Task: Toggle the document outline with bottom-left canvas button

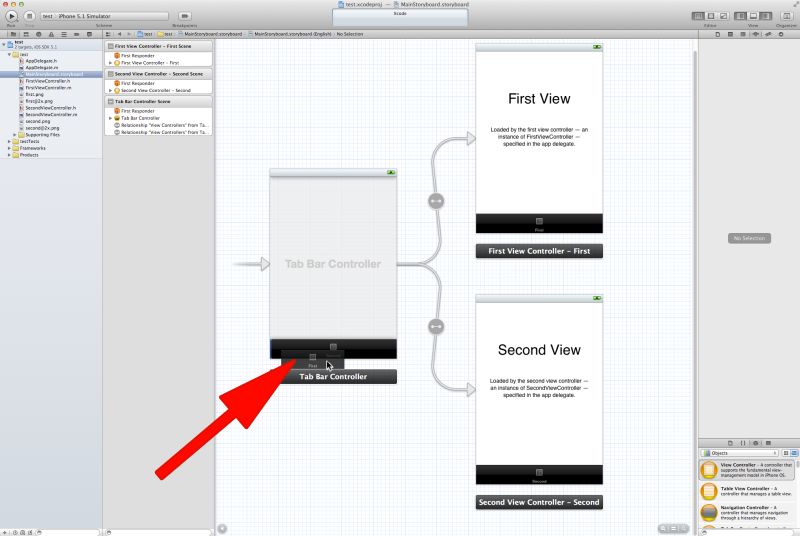Action: [222, 529]
